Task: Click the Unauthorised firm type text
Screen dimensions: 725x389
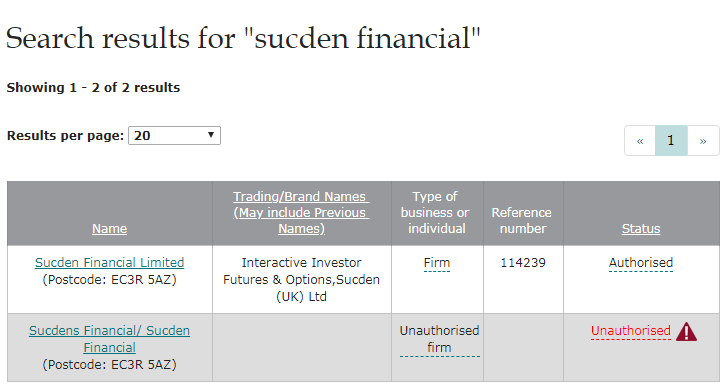Action: 439,339
